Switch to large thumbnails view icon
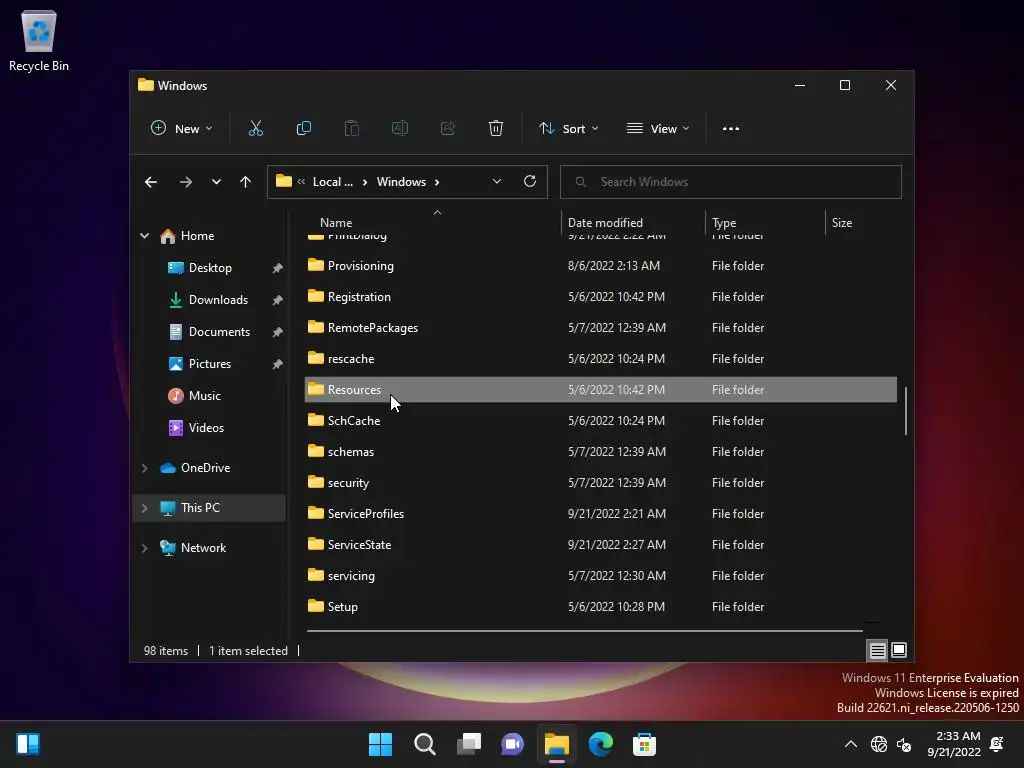 pos(899,650)
